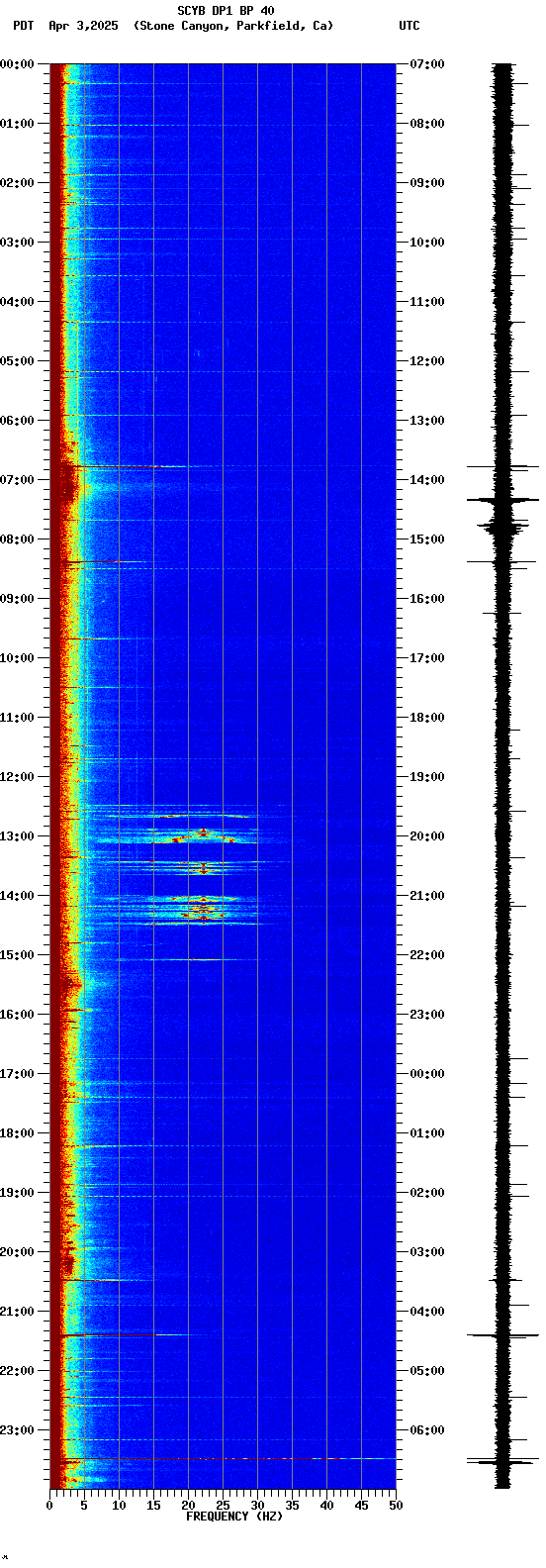Click the 13:00 PDT time label on the left axis
Screen dimensions: 546x1568
(17, 836)
